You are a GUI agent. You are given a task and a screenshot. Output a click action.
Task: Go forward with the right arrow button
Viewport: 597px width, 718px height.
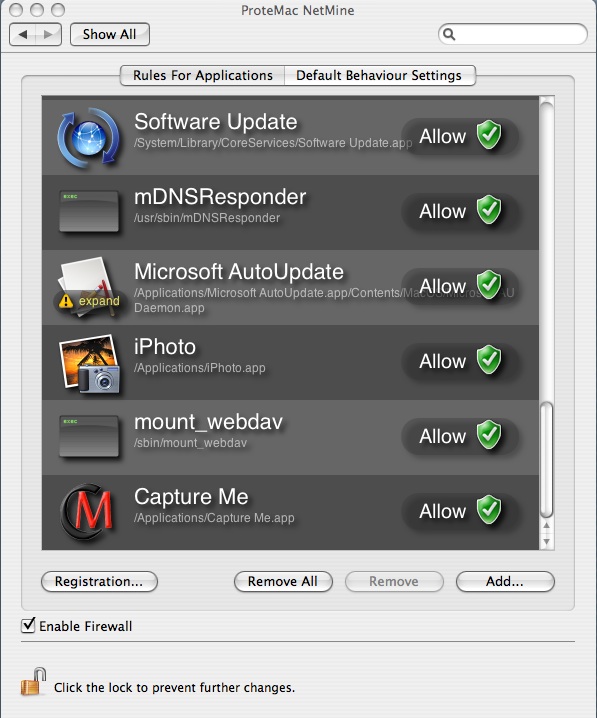(x=48, y=34)
